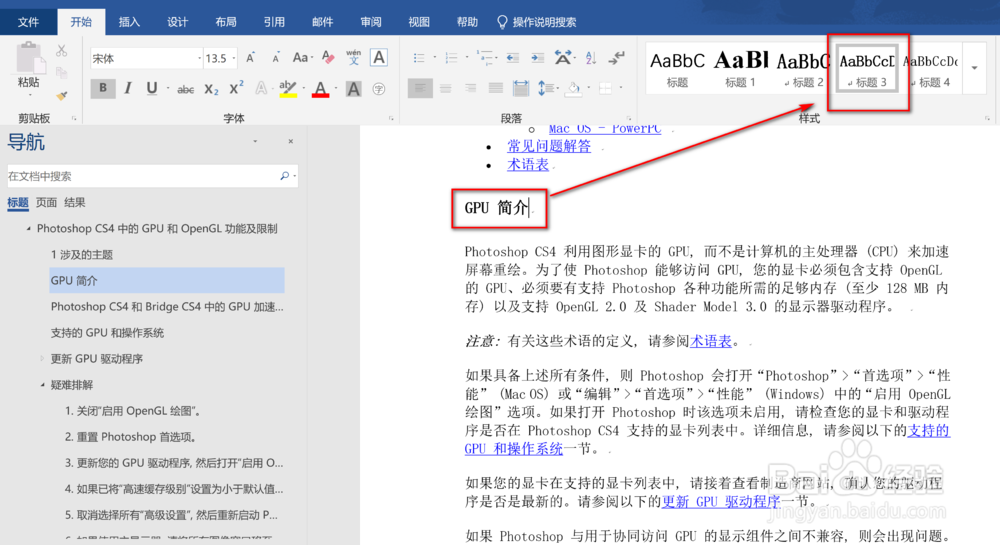Click the phonetic guide wén icon
Viewport: 1000px width, 545px height.
353,58
